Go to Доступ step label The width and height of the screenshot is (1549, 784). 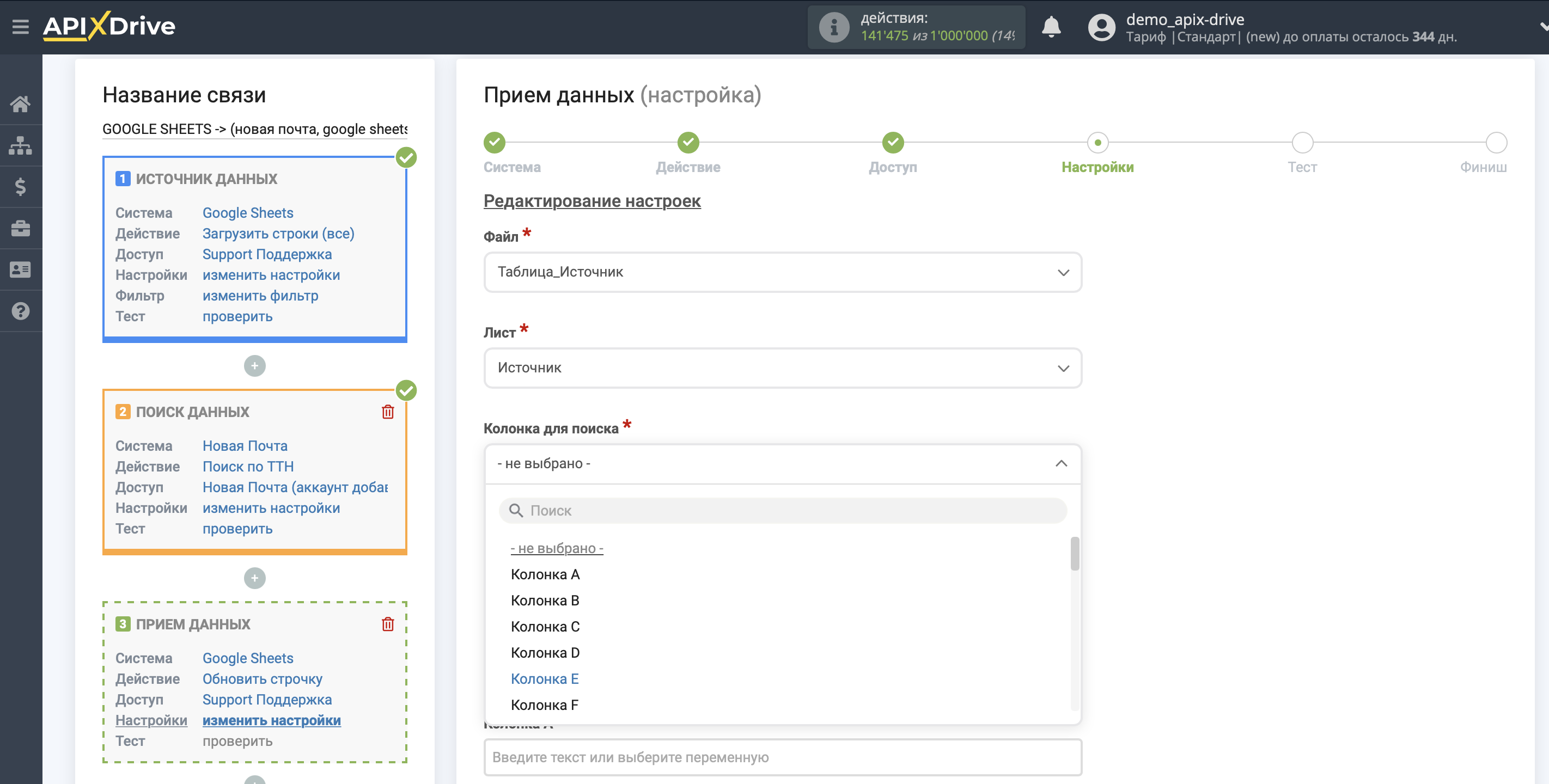click(893, 167)
